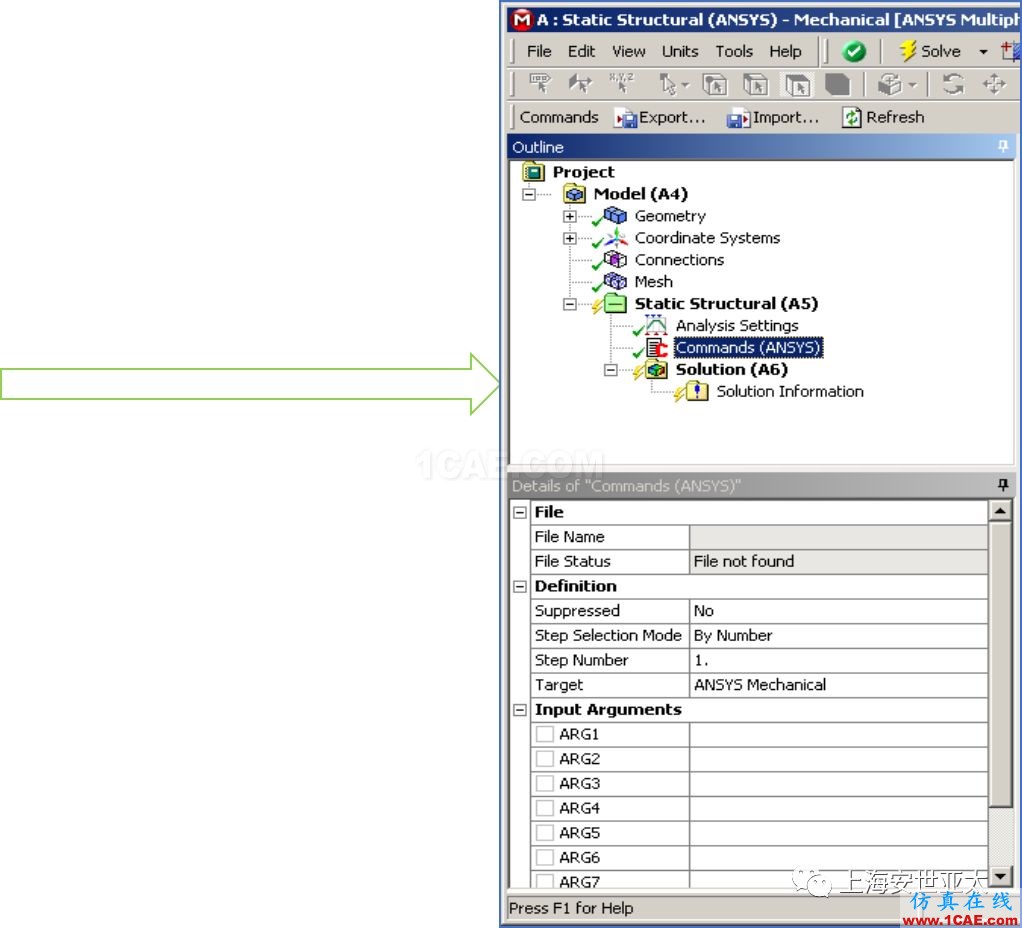Click the Direction selection tool icon
This screenshot has height=928, width=1022.
coord(580,84)
